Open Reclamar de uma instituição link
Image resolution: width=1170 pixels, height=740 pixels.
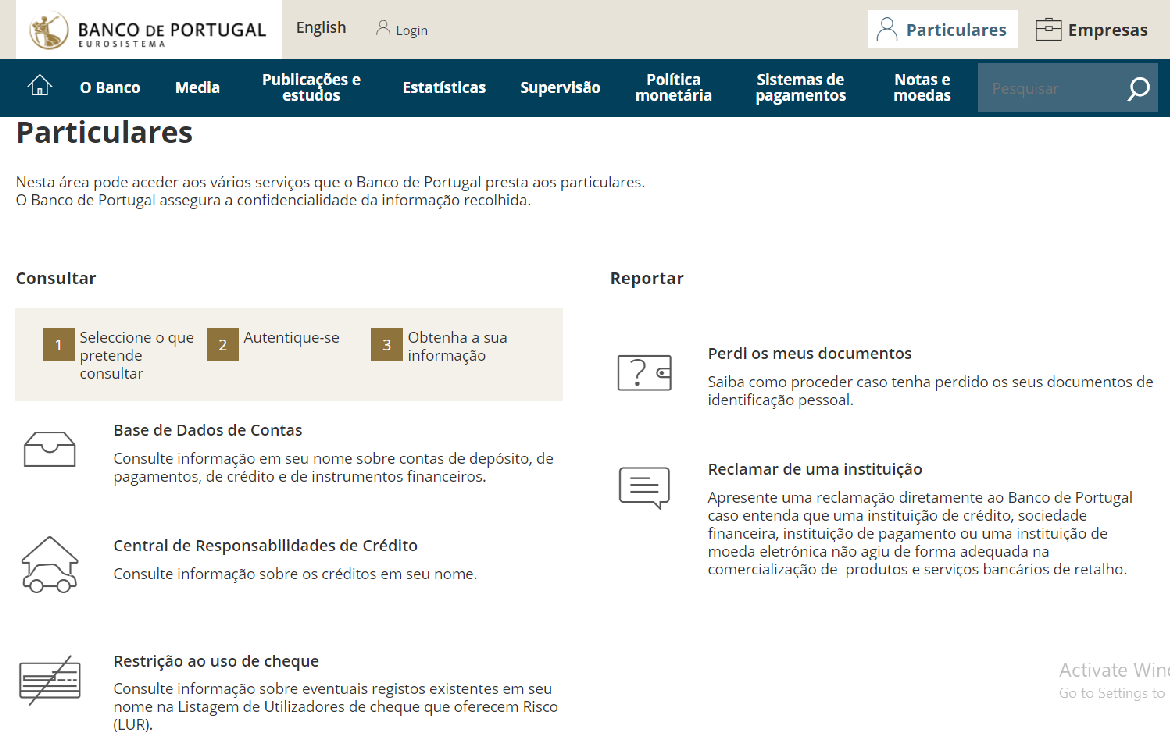[814, 470]
